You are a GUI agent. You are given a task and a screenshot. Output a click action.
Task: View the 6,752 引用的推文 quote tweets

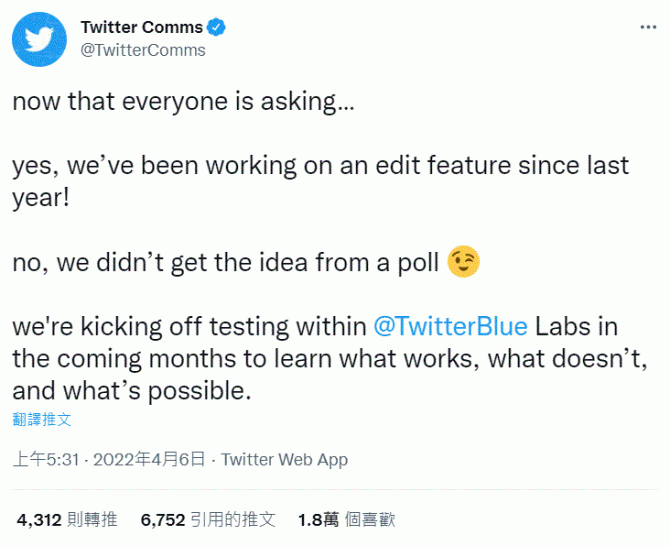[x=208, y=520]
